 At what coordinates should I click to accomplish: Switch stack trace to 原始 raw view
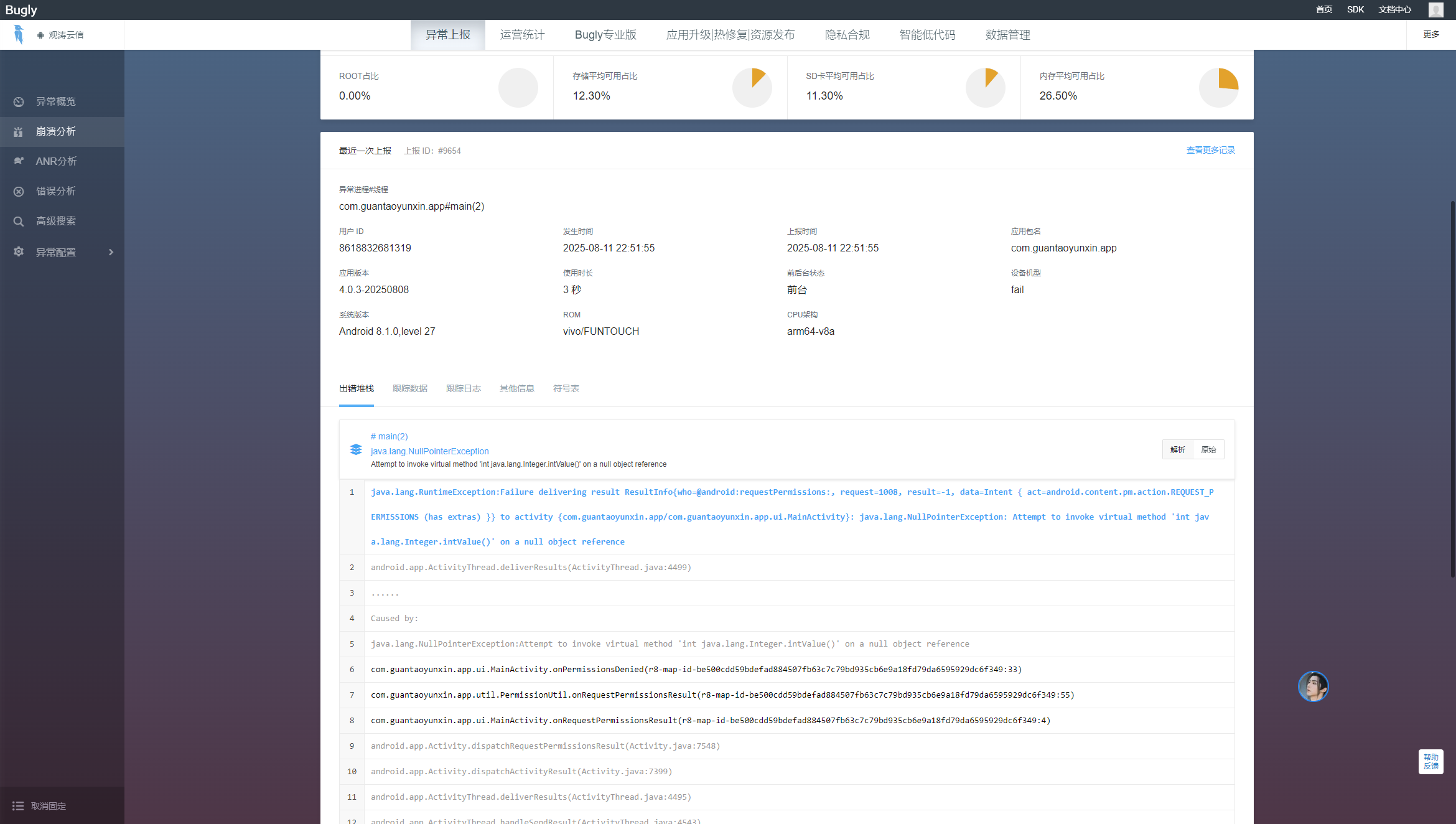click(x=1208, y=449)
